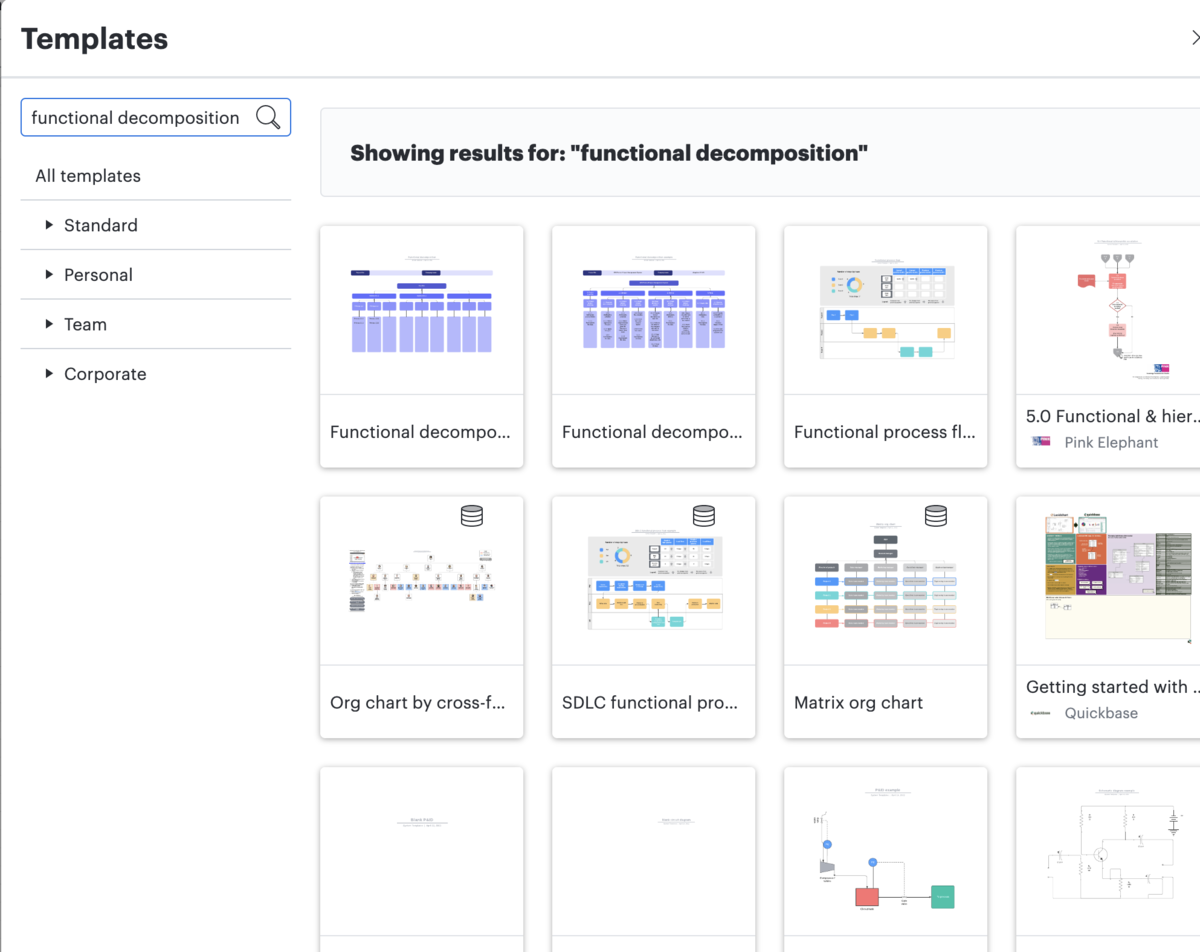
Task: Open the Functional process flow template
Action: [885, 310]
